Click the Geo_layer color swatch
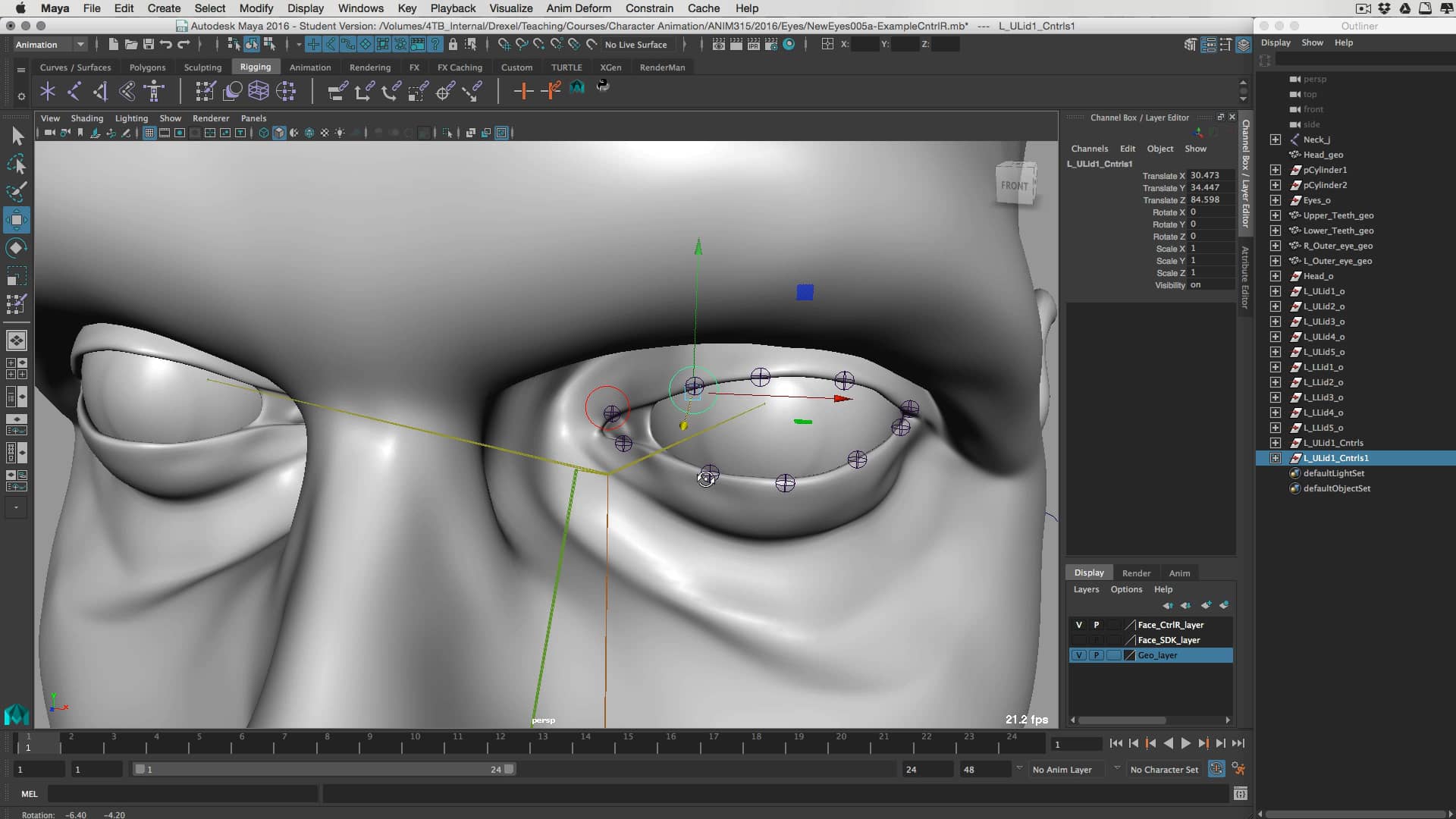Viewport: 1456px width, 819px height. point(1128,655)
